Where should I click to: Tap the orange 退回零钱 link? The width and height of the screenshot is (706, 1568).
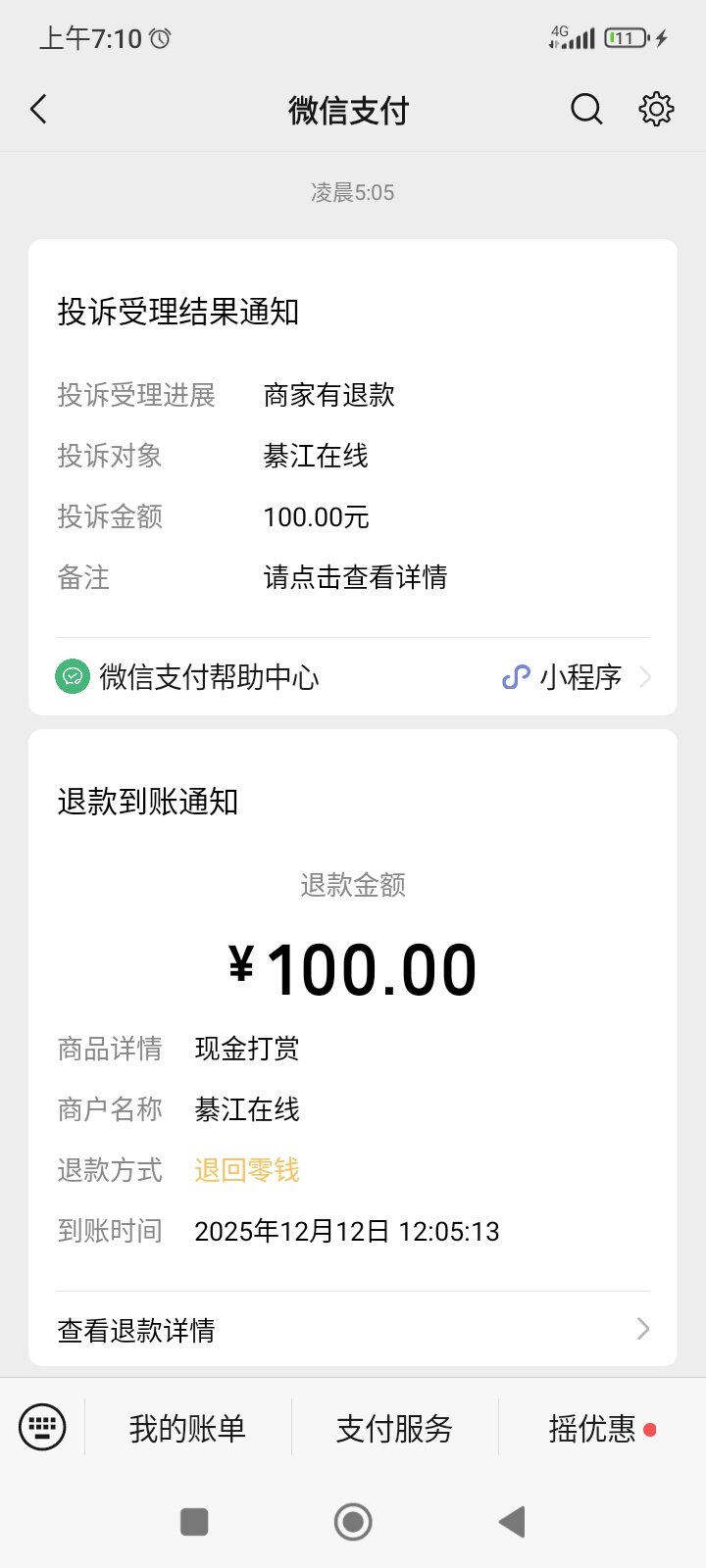click(x=247, y=1170)
